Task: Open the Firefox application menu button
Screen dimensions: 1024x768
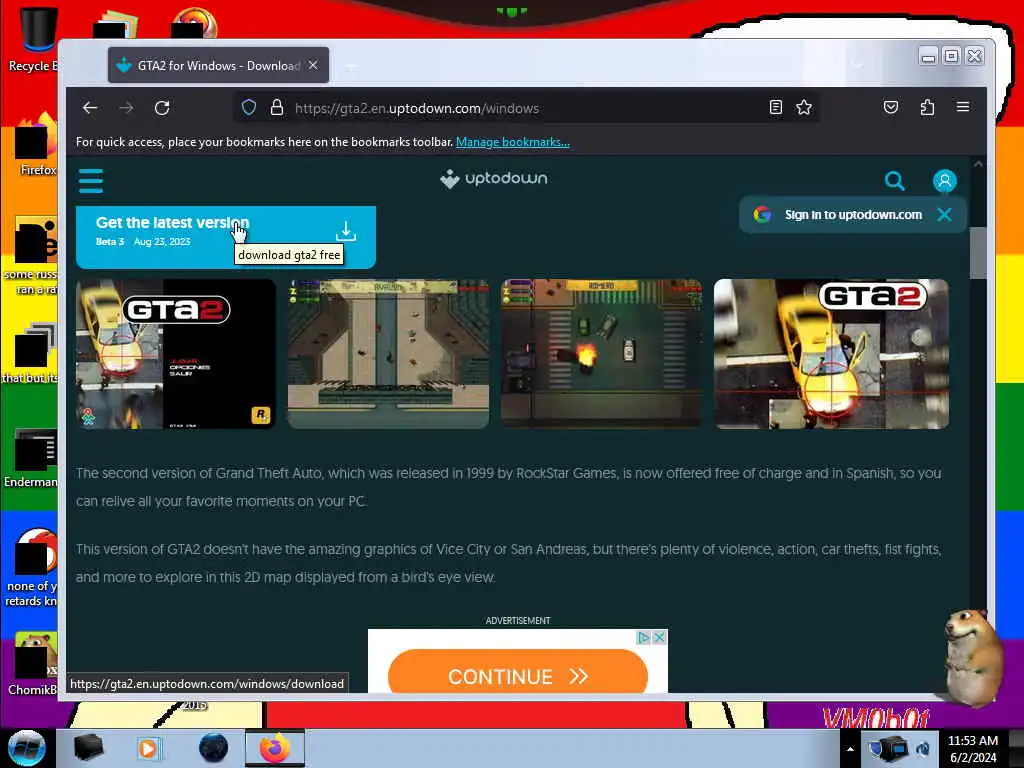Action: 963,107
